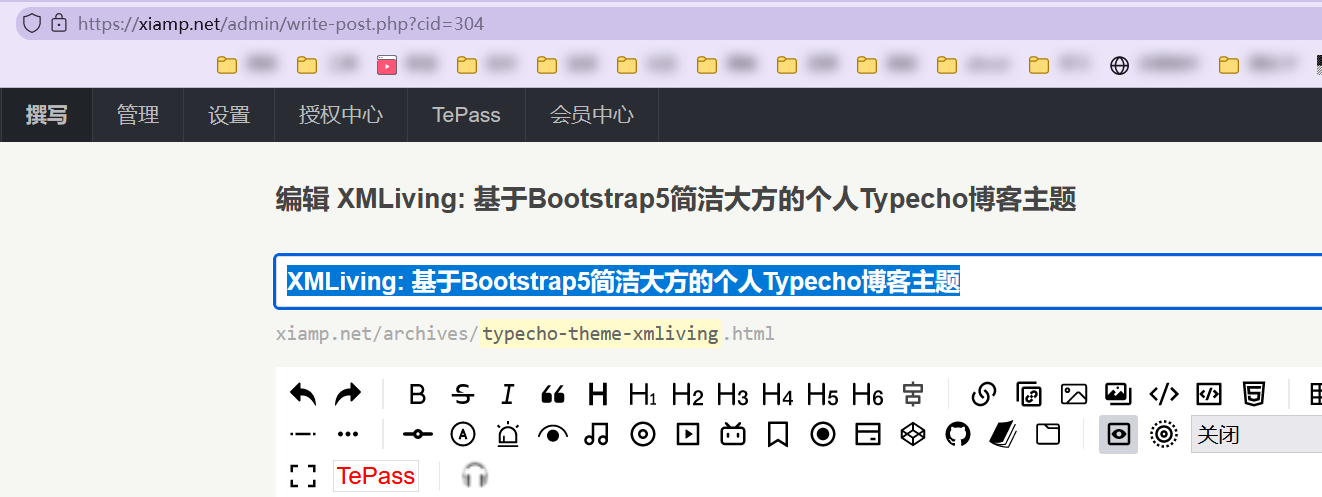Insert an H2 heading
This screenshot has width=1322, height=497.
point(688,394)
